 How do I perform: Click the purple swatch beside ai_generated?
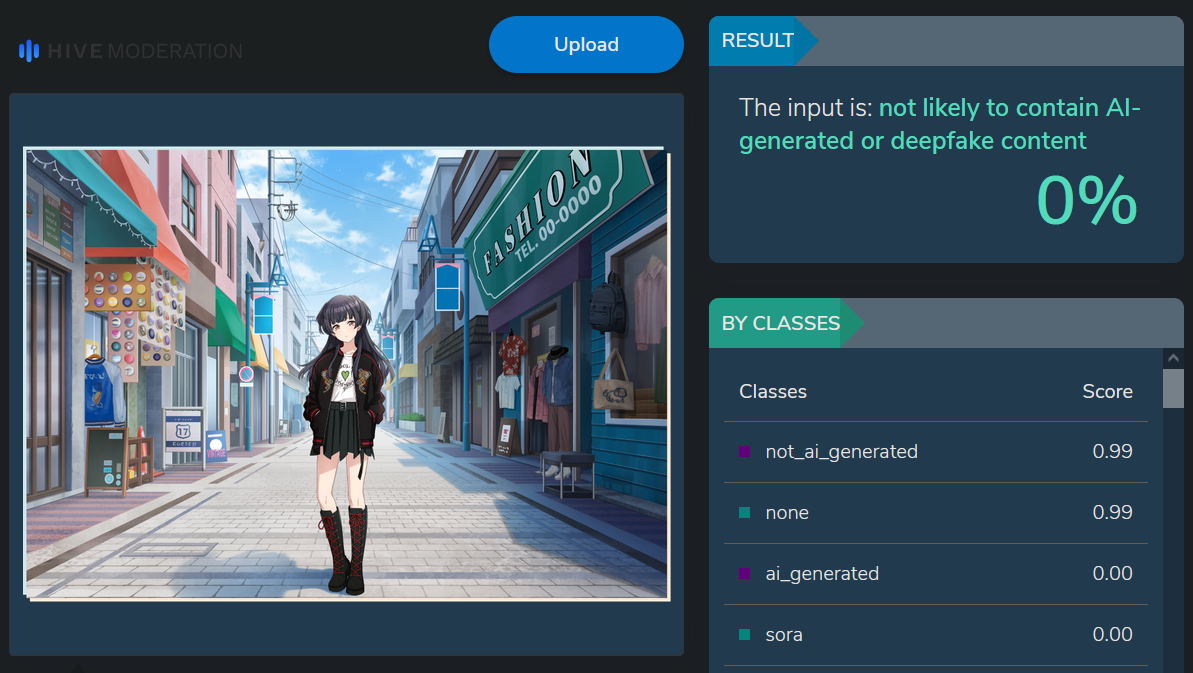[745, 573]
